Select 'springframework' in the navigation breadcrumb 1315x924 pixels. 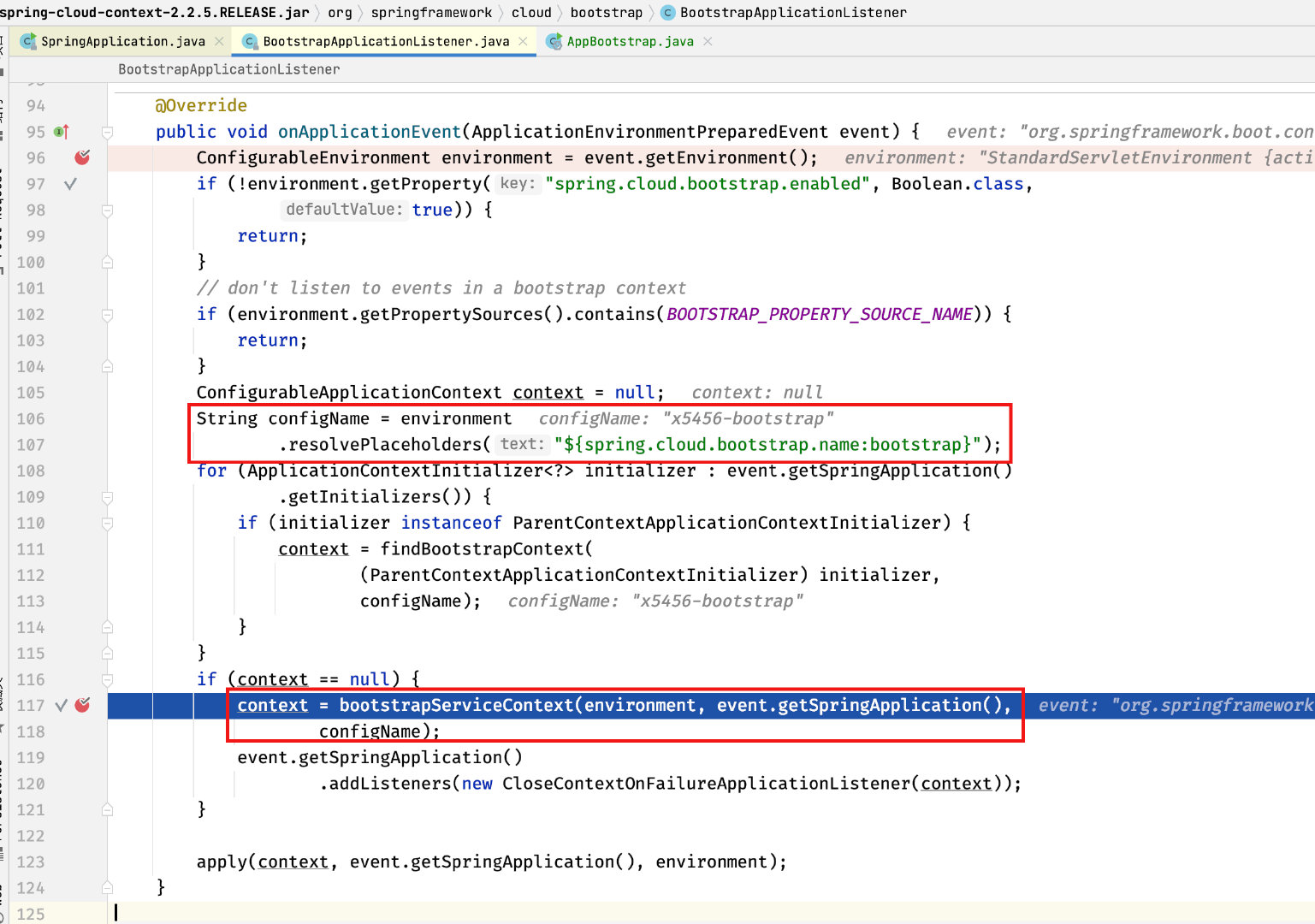[431, 12]
